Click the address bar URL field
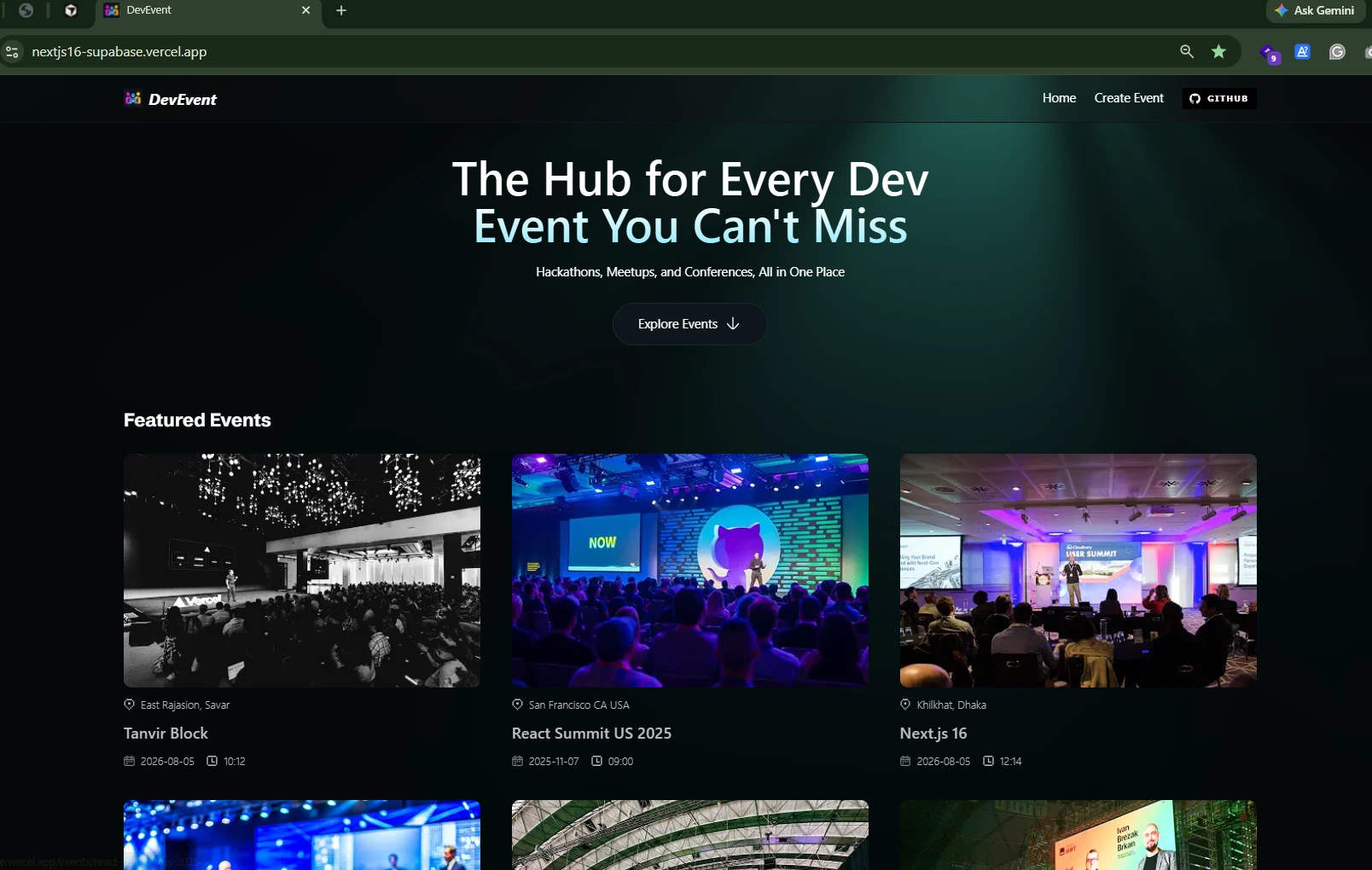This screenshot has width=1372, height=870. pos(597,51)
